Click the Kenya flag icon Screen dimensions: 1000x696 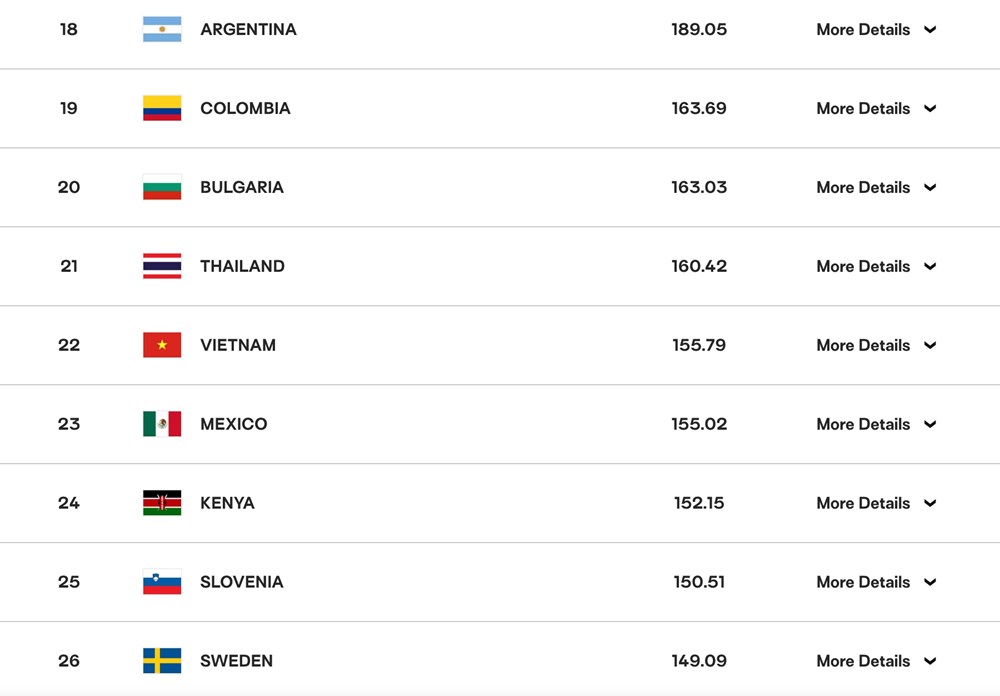click(162, 503)
